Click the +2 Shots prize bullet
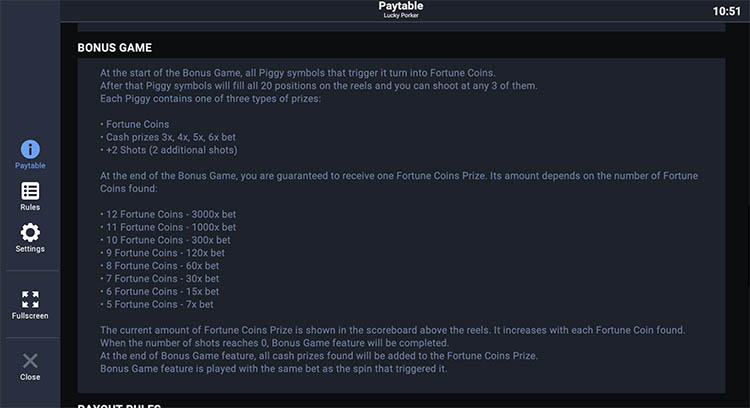The width and height of the screenshot is (750, 408). click(x=169, y=150)
